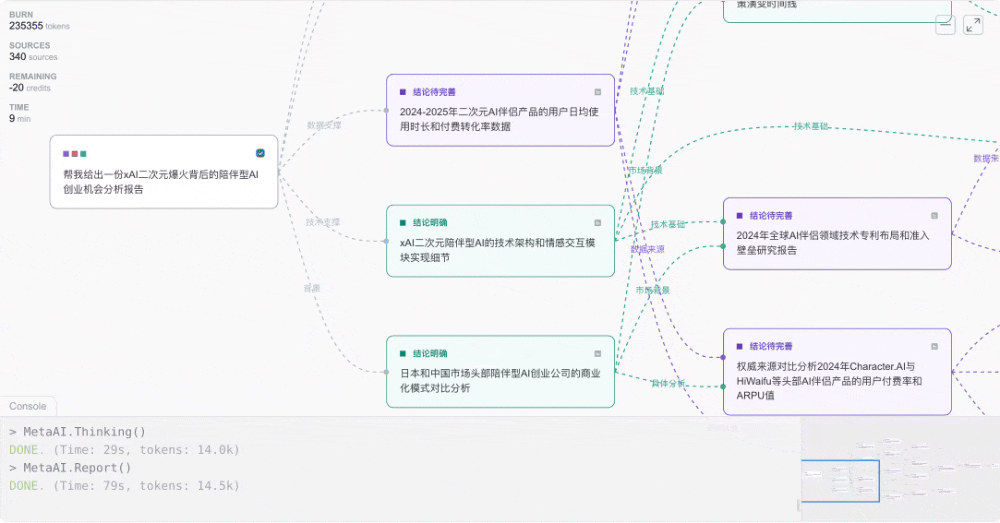Select the node titled xAI二次元陪伴型AI的技术架构和情感交互模块
The height and width of the screenshot is (523, 1000).
click(x=500, y=241)
